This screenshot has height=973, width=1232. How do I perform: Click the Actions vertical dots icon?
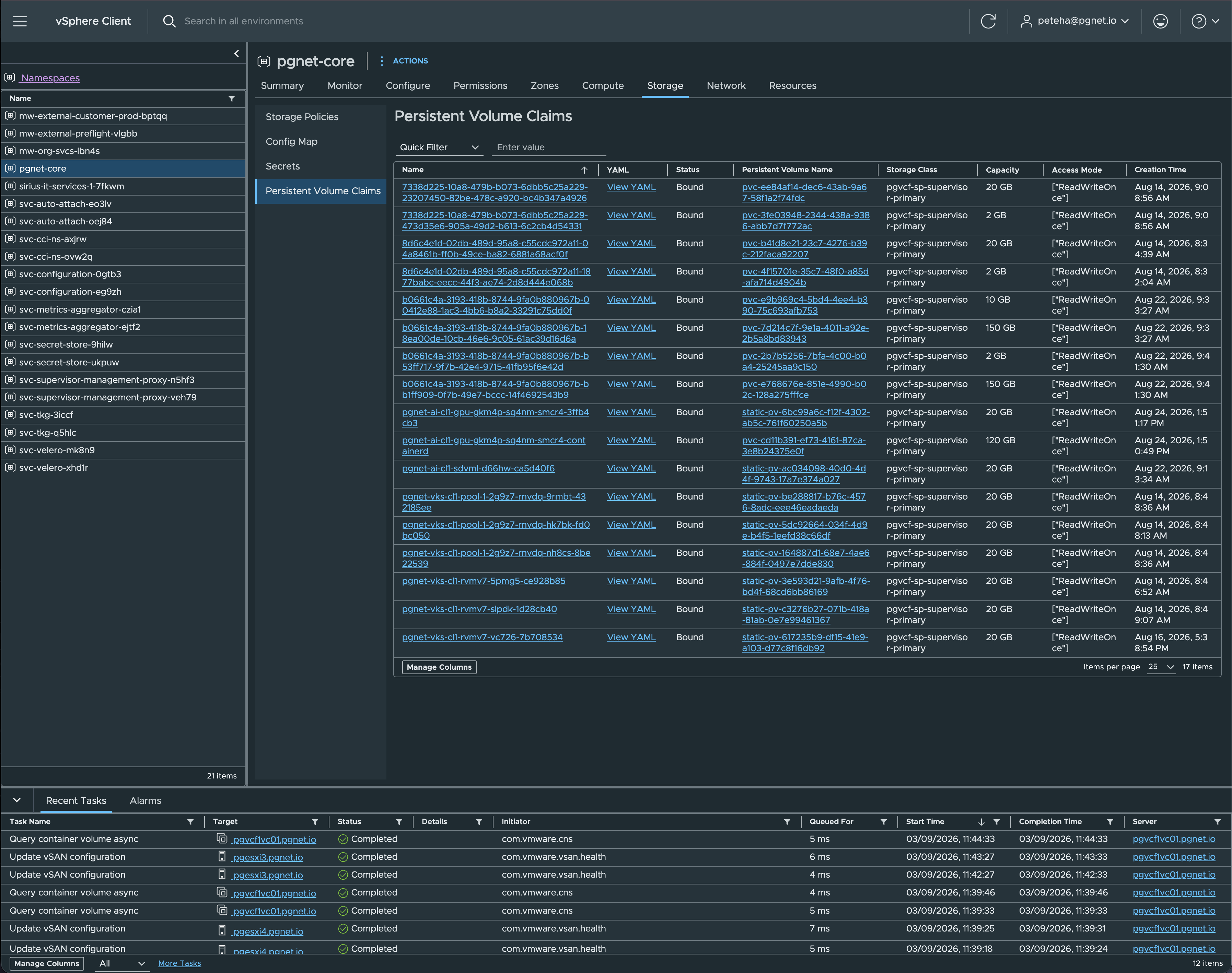(x=382, y=61)
